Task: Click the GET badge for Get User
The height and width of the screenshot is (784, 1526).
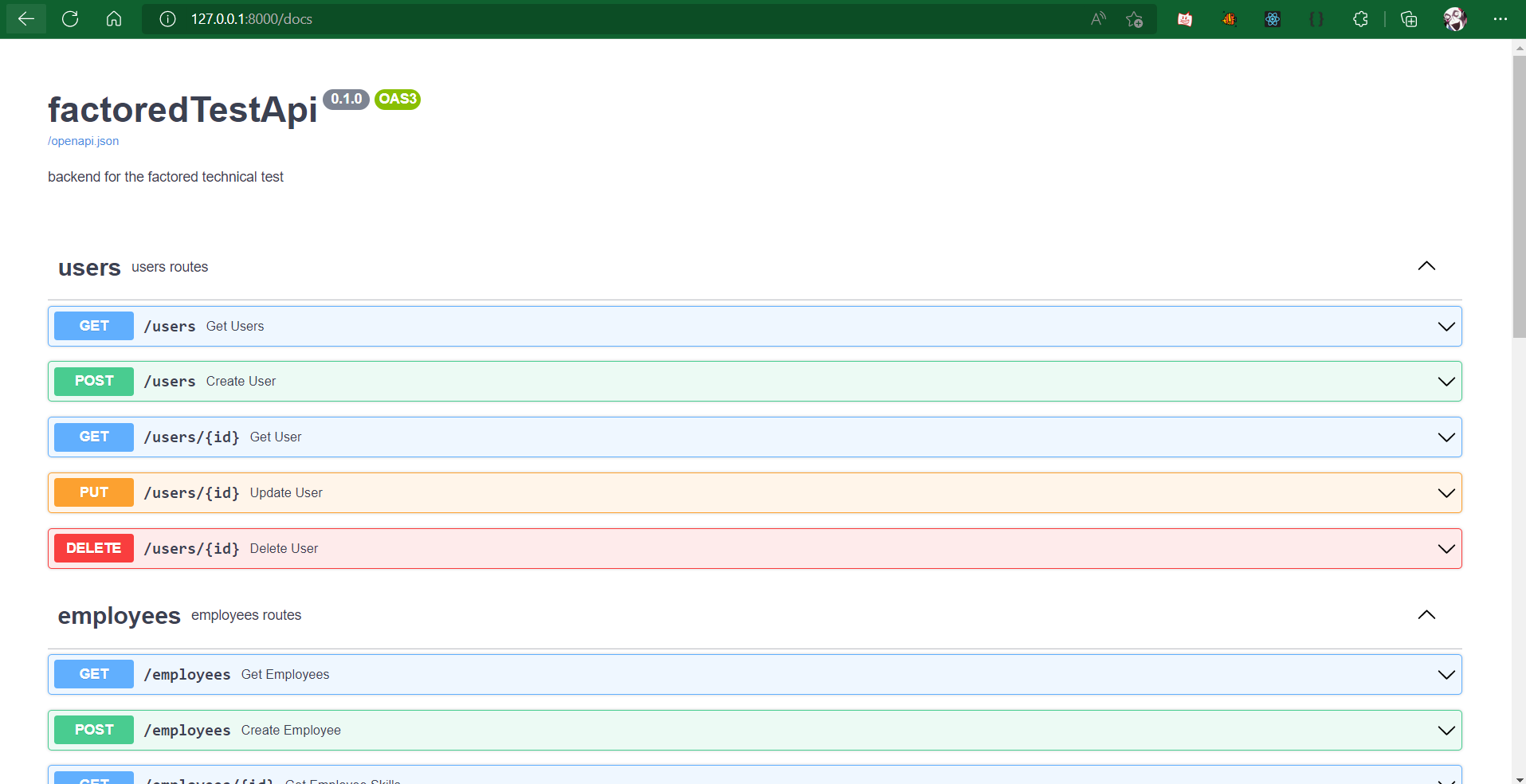Action: click(x=94, y=437)
